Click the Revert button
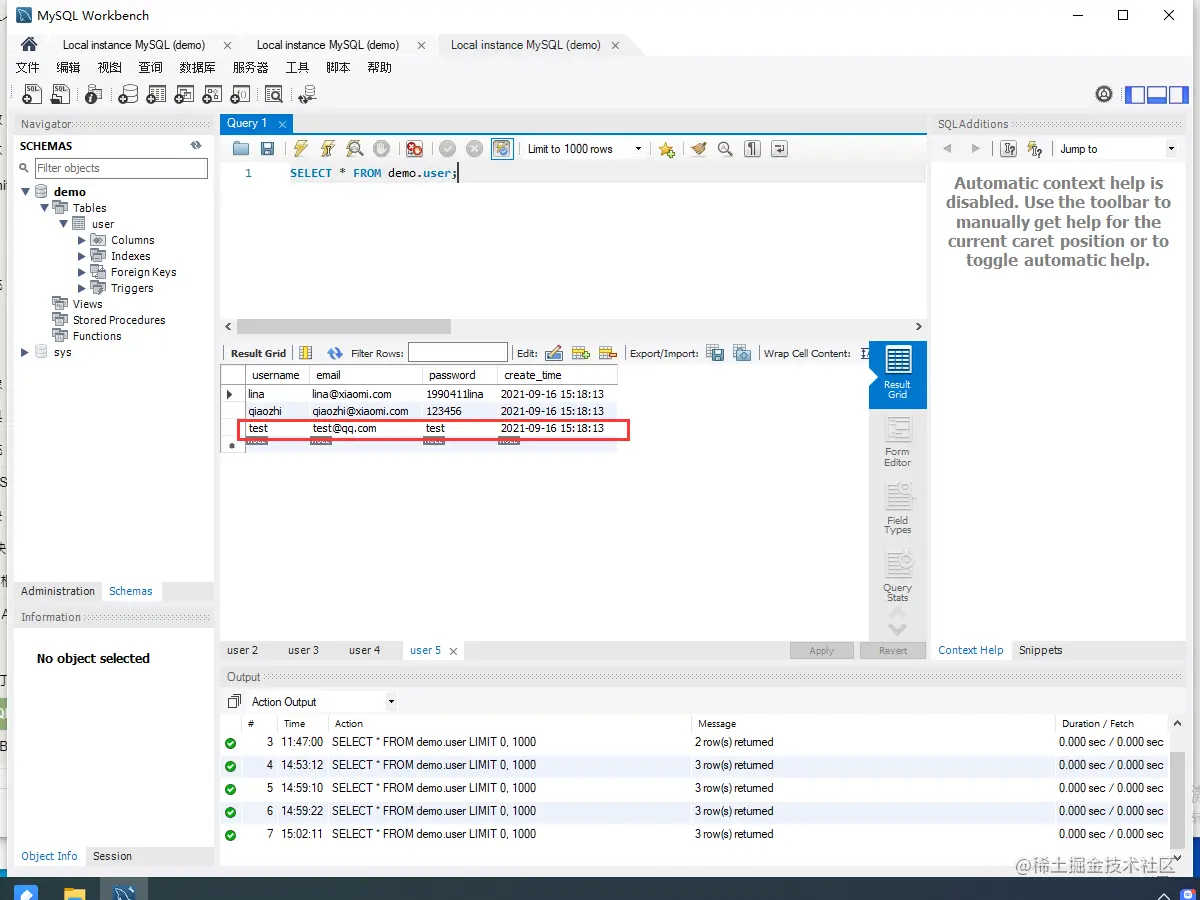The width and height of the screenshot is (1200, 900). point(893,651)
